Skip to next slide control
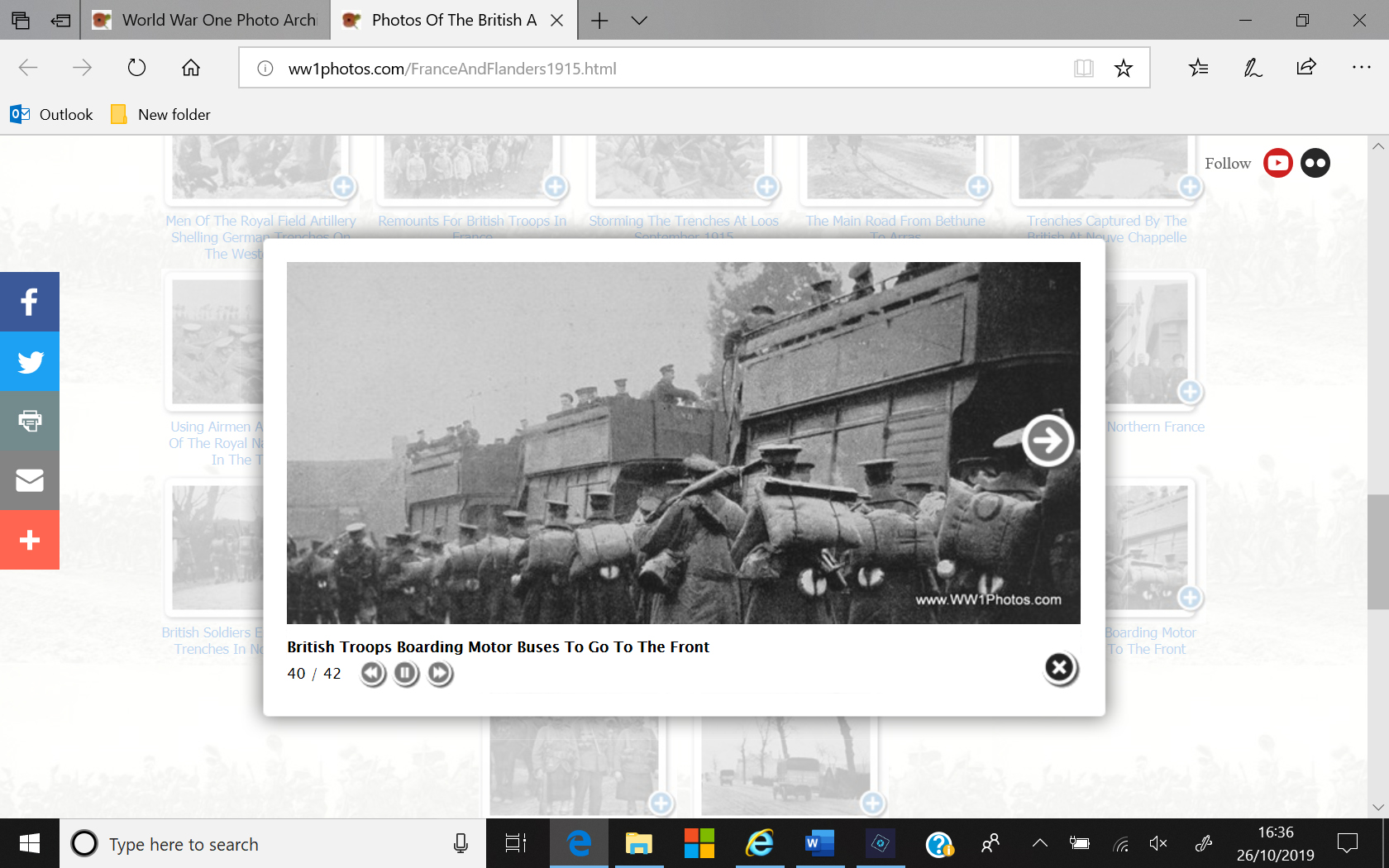The height and width of the screenshot is (868, 1389). pos(440,674)
